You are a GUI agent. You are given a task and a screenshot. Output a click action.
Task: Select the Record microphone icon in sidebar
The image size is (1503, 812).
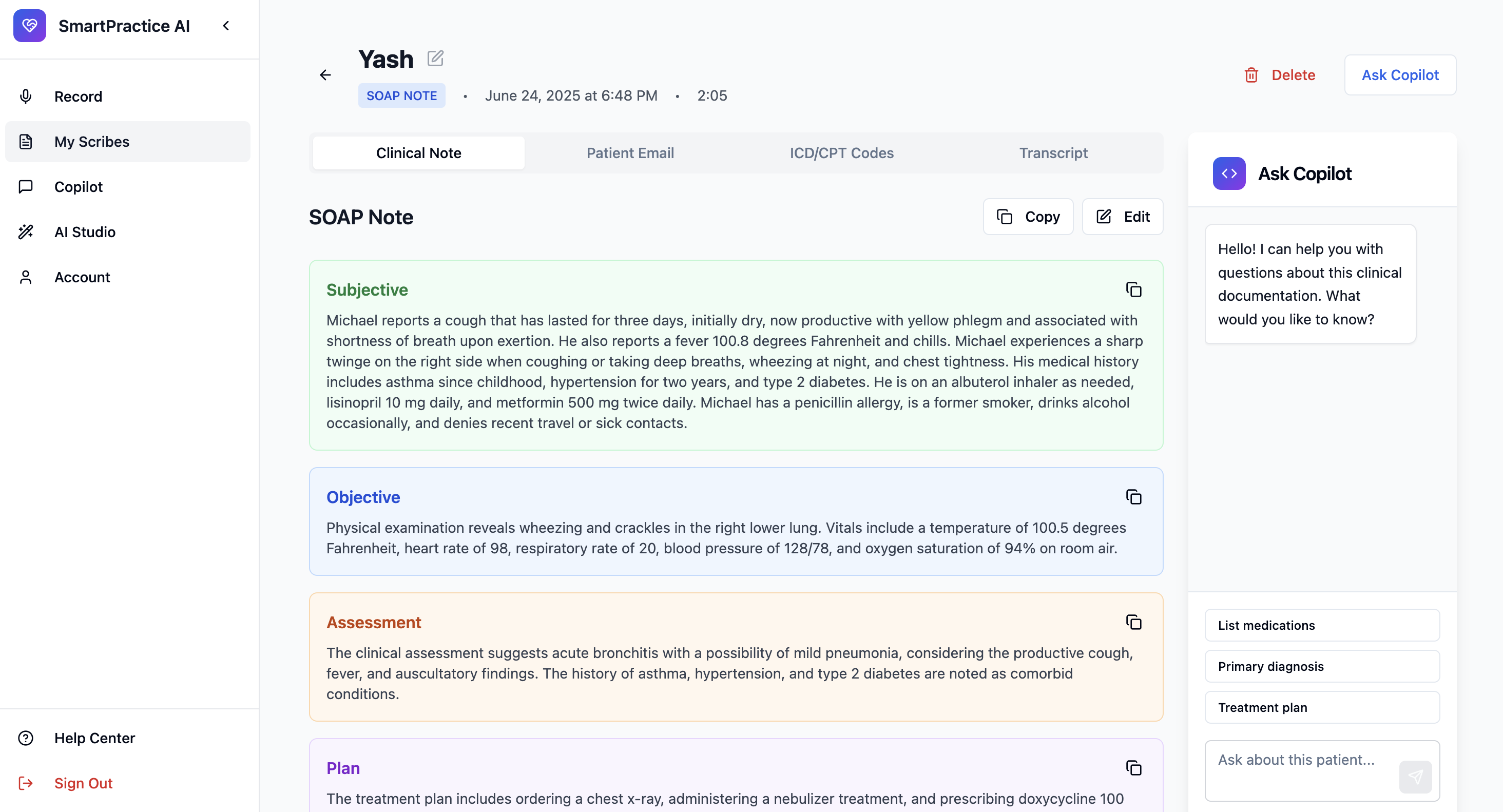[x=26, y=96]
